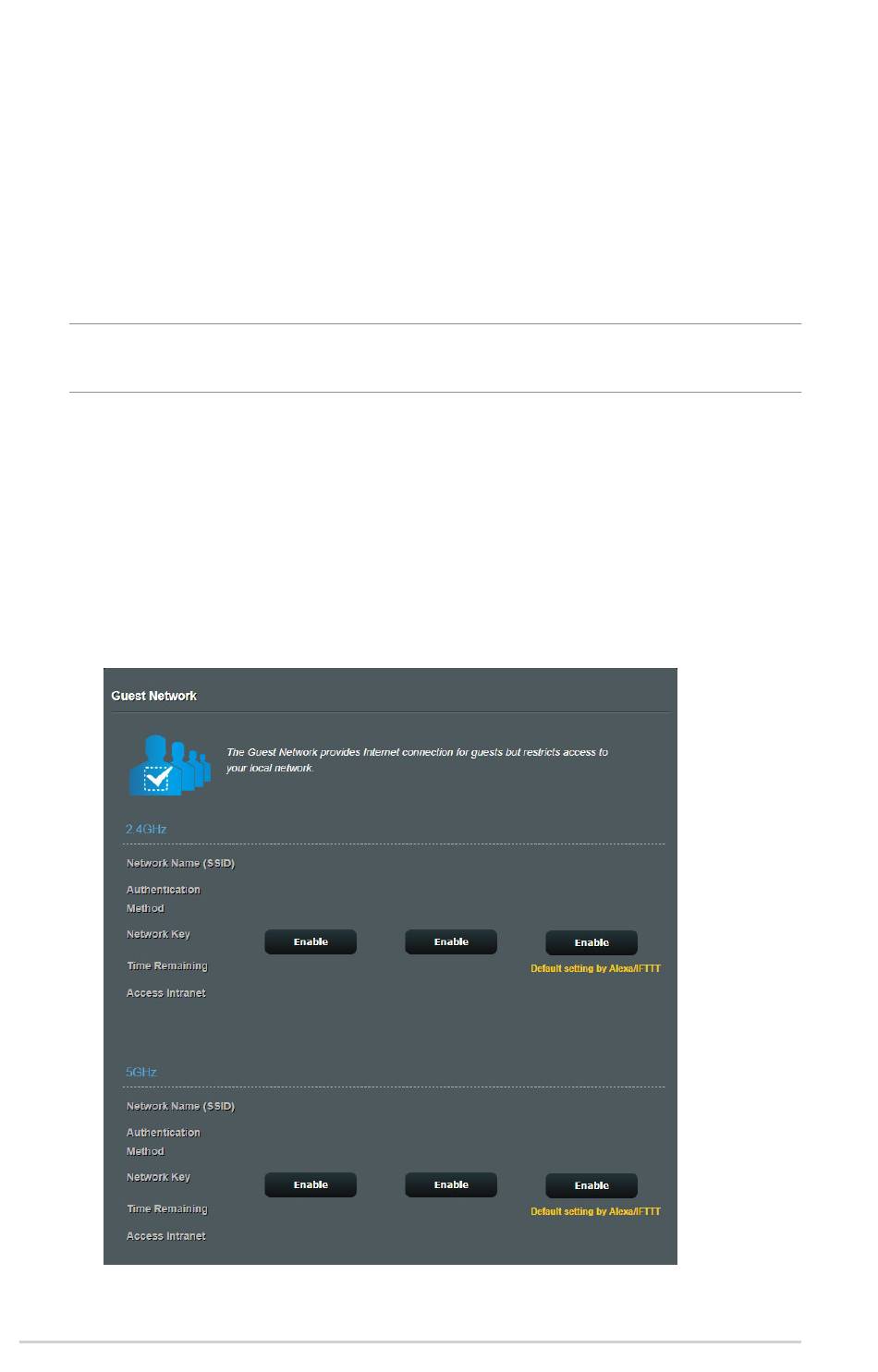Click "Authentication Method" label in 2.4GHz section
Screen dimensions: 878x1372
point(164,899)
